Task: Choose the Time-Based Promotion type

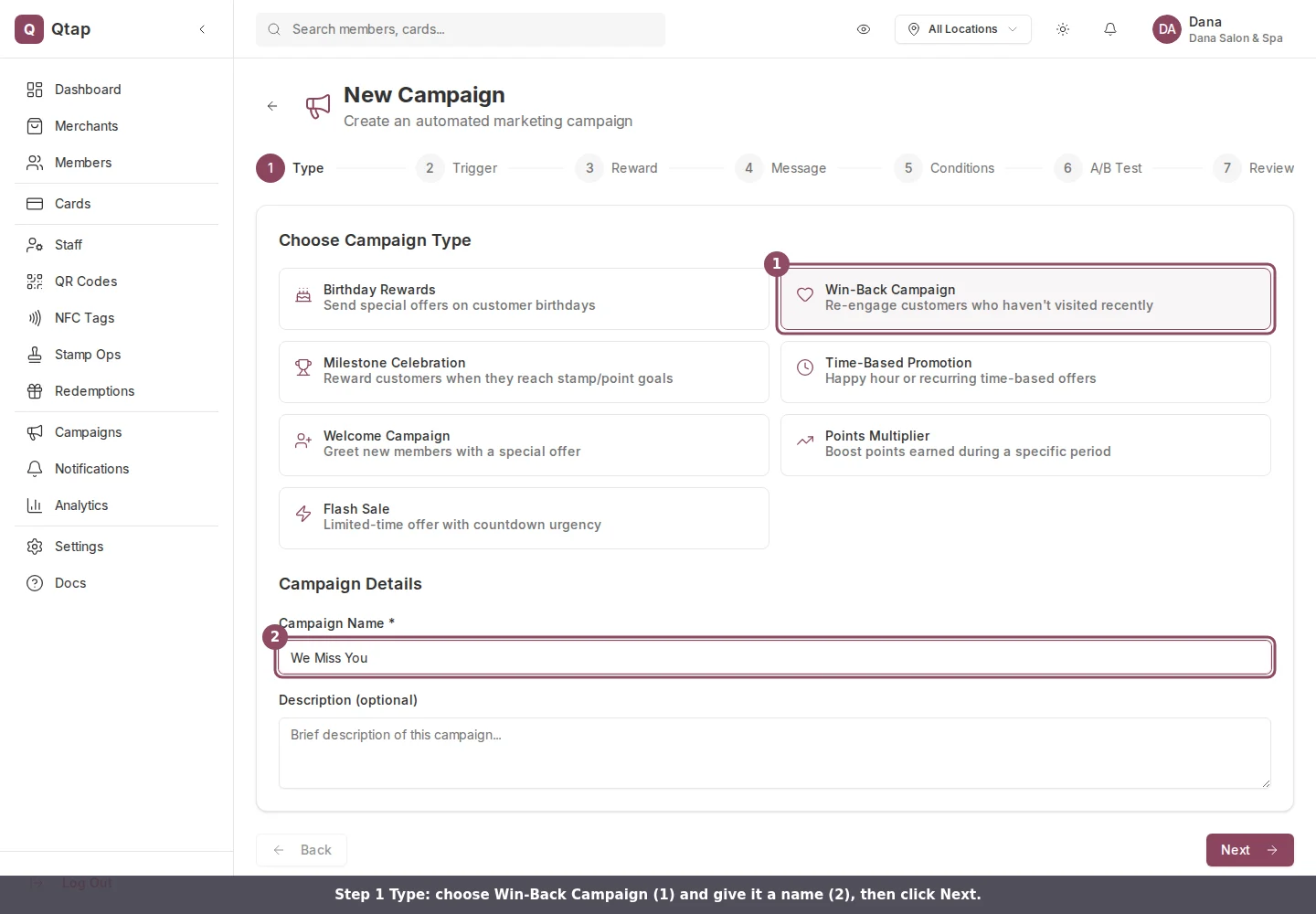Action: (x=1025, y=372)
